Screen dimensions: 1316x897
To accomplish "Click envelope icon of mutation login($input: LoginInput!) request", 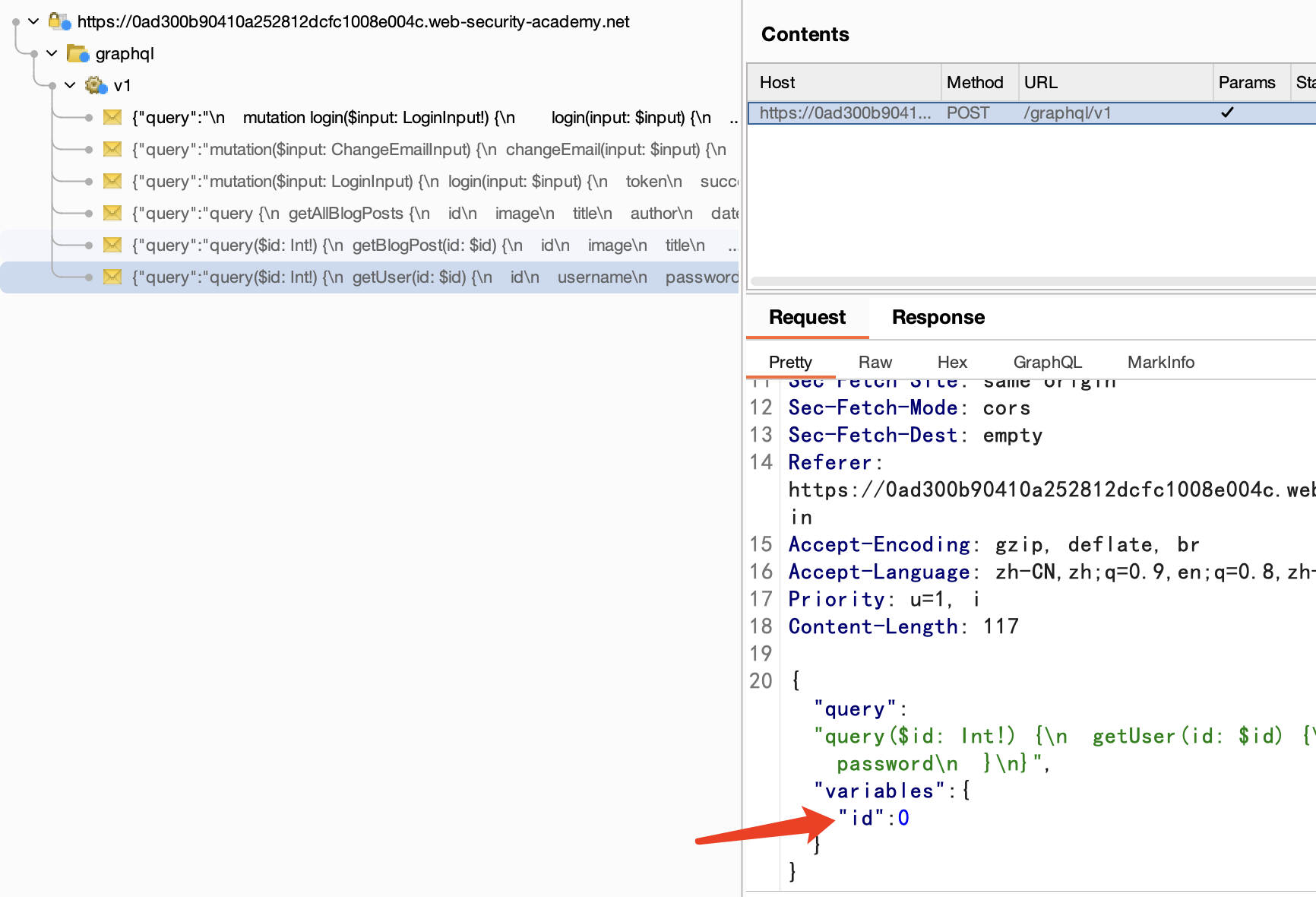I will [x=112, y=117].
